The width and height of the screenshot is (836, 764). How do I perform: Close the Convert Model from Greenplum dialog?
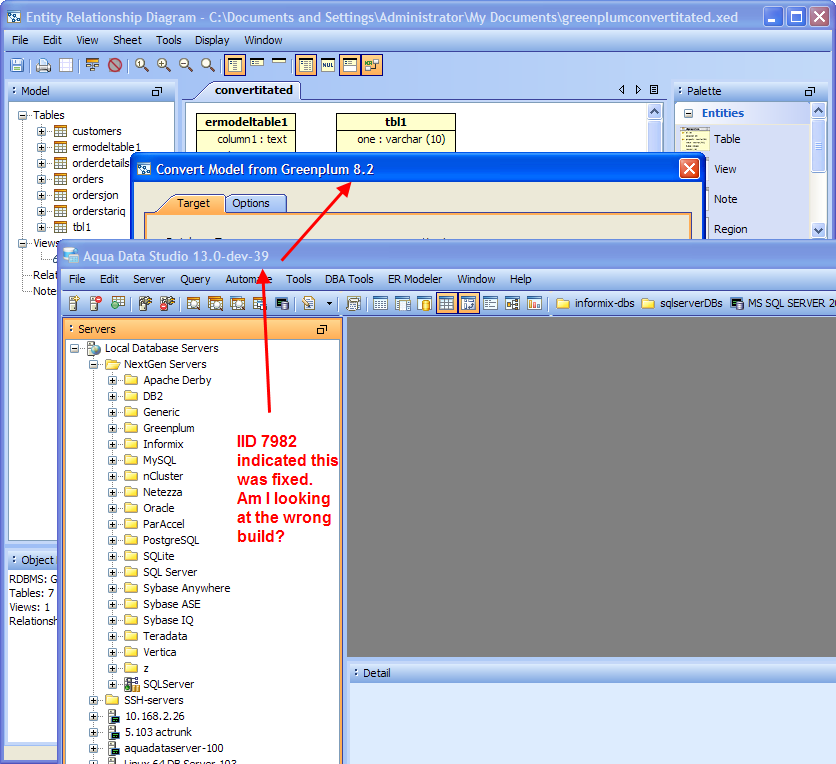(x=689, y=169)
